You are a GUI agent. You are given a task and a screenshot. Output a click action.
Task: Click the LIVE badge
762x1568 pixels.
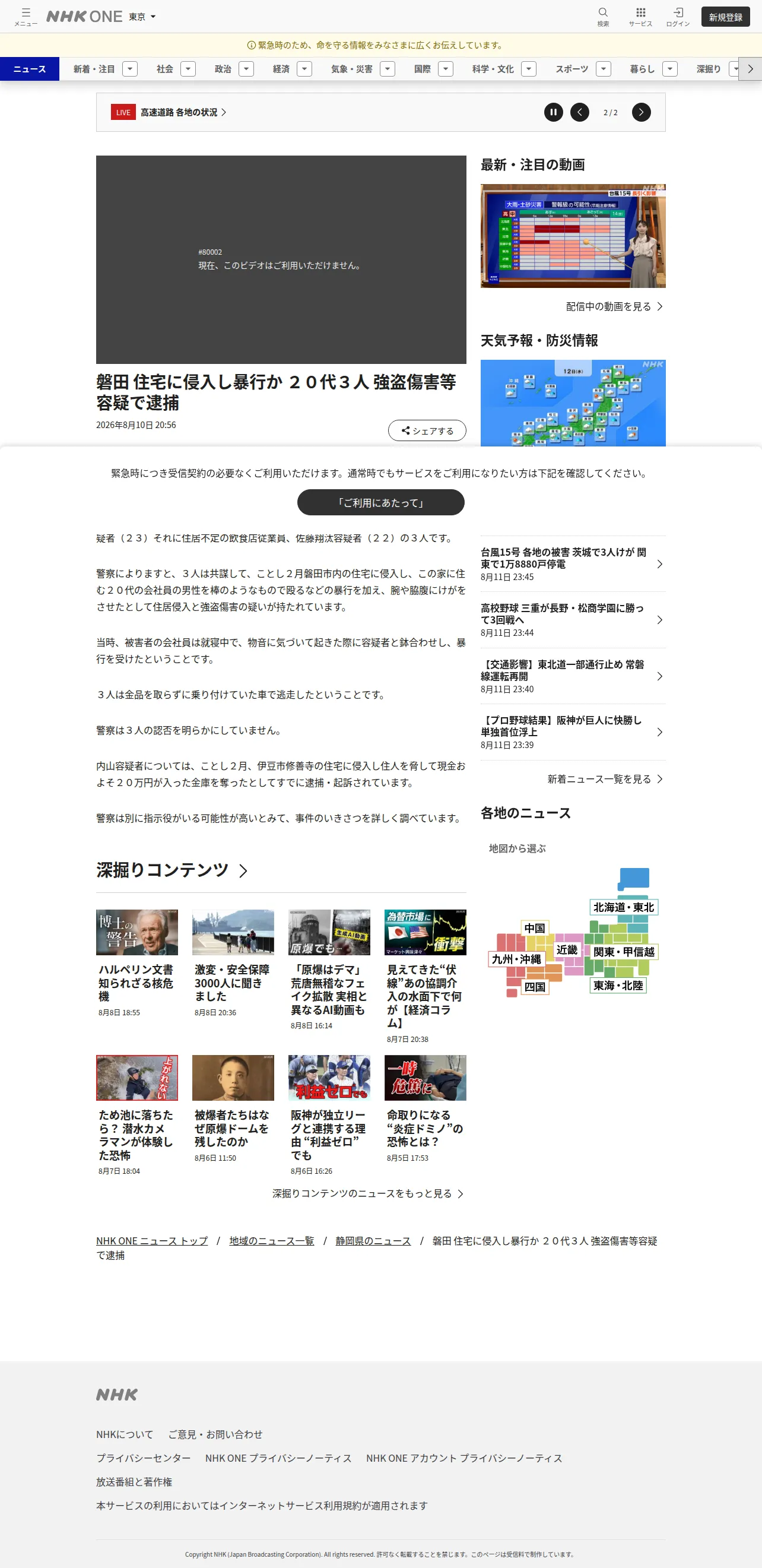point(123,112)
